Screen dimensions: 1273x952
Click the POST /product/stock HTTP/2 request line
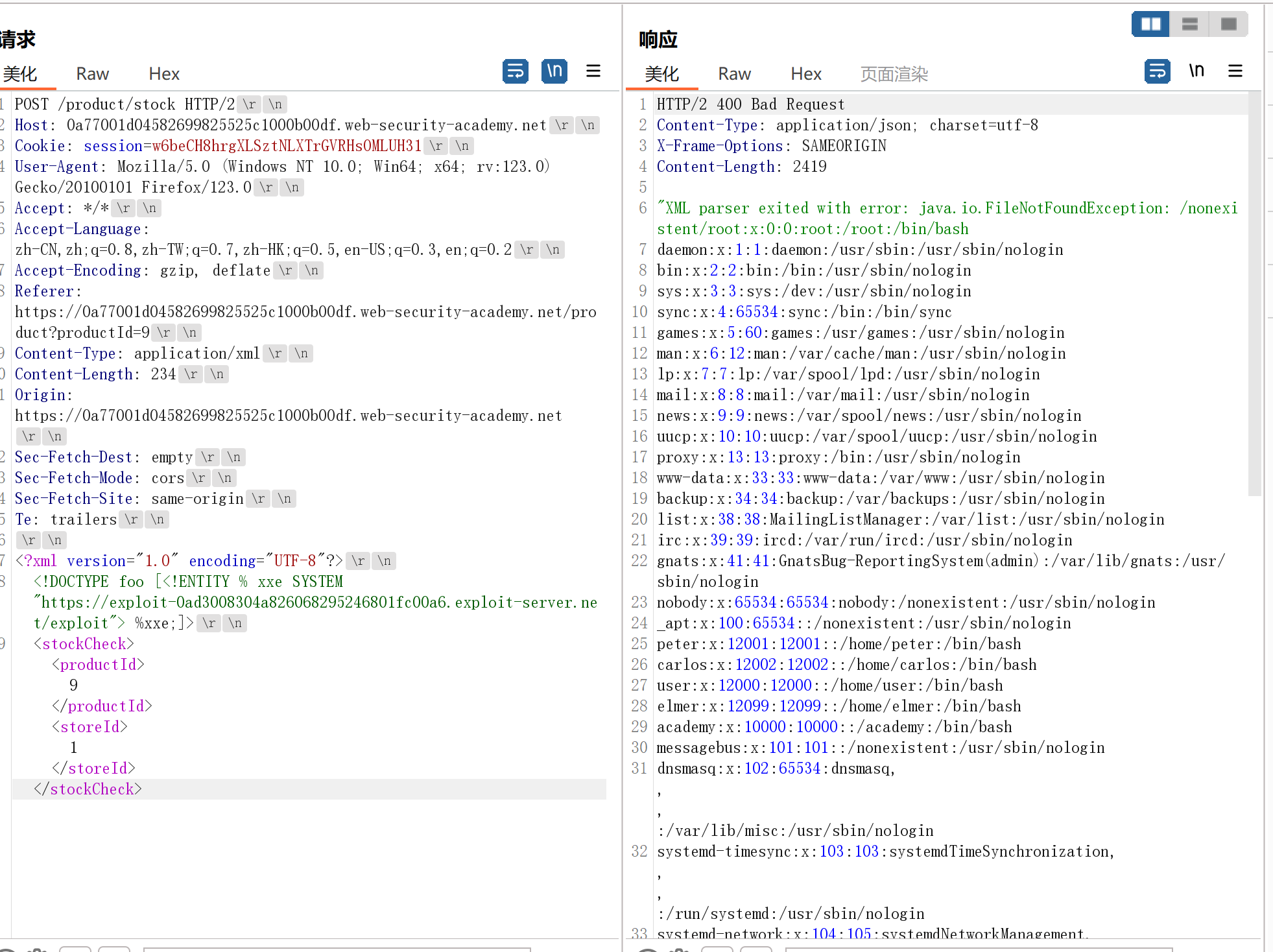tap(125, 104)
